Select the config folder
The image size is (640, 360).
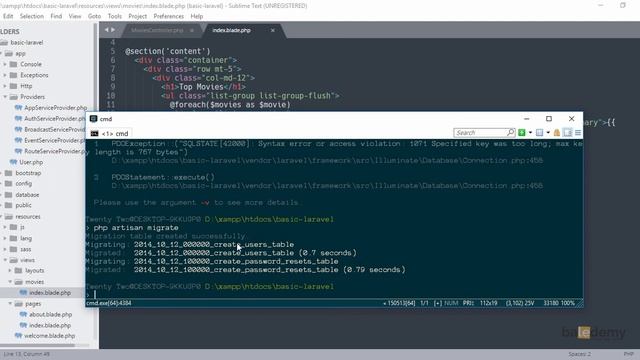click(24, 184)
